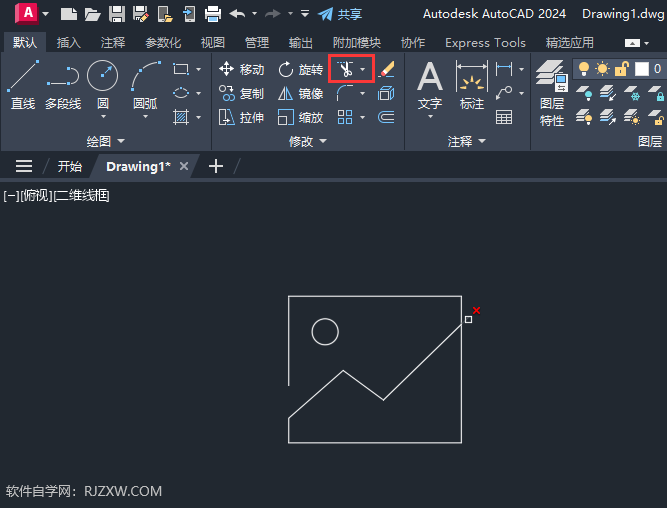667x508 pixels.
Task: Click the Plot printer icon
Action: tap(213, 14)
